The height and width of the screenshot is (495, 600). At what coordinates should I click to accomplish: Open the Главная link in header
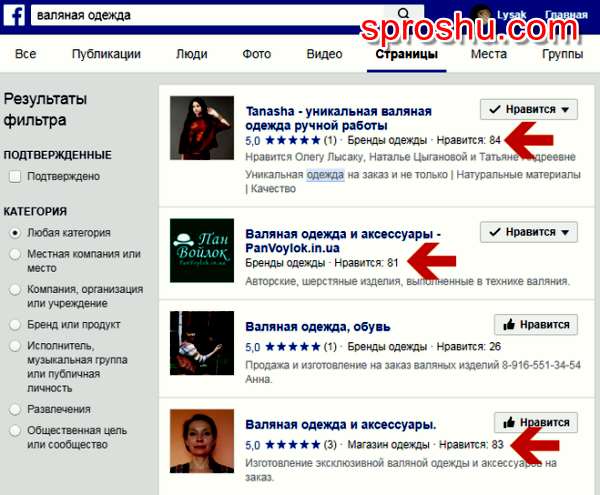click(566, 15)
